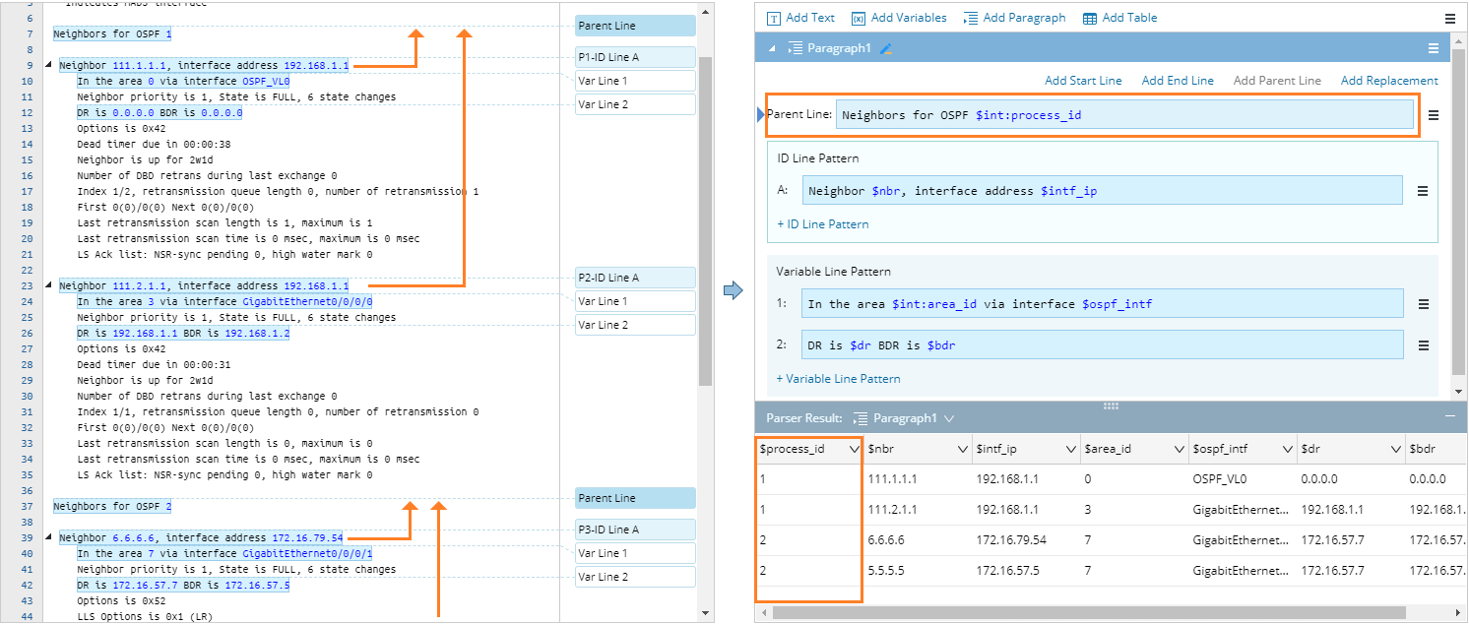Image resolution: width=1469 pixels, height=626 pixels.
Task: Click the Neighbor 6.6.6.6 interface address line
Action: 201,538
